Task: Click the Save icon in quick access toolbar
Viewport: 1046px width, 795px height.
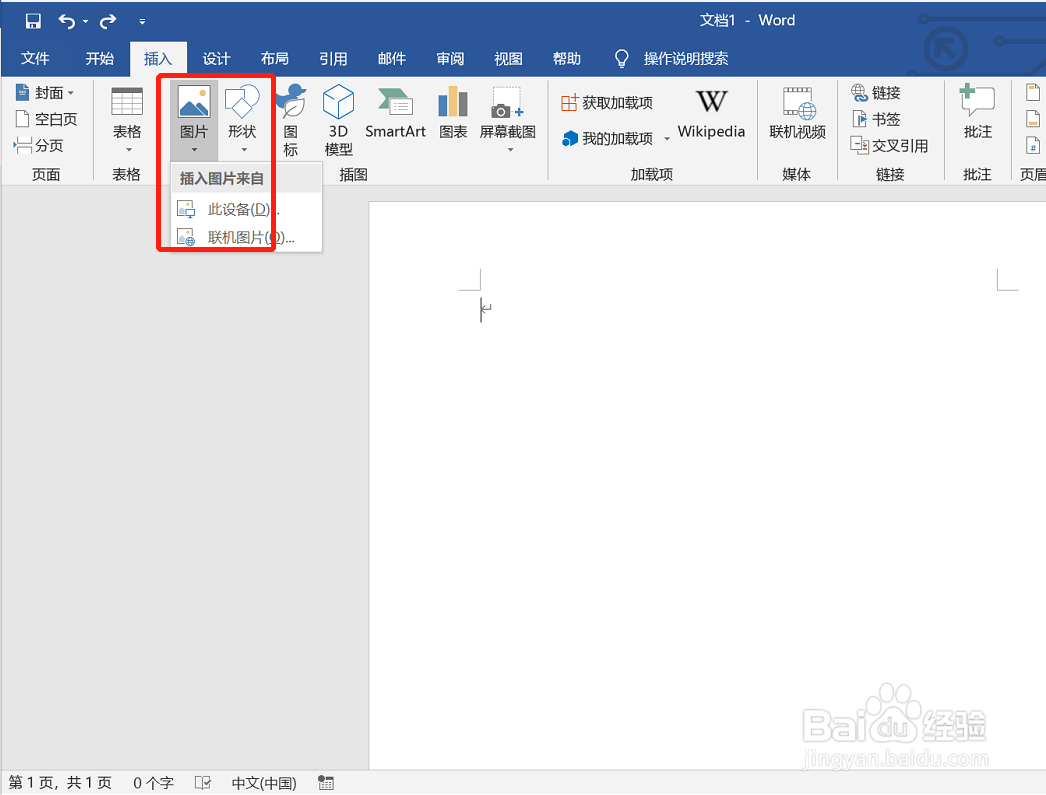Action: (33, 19)
